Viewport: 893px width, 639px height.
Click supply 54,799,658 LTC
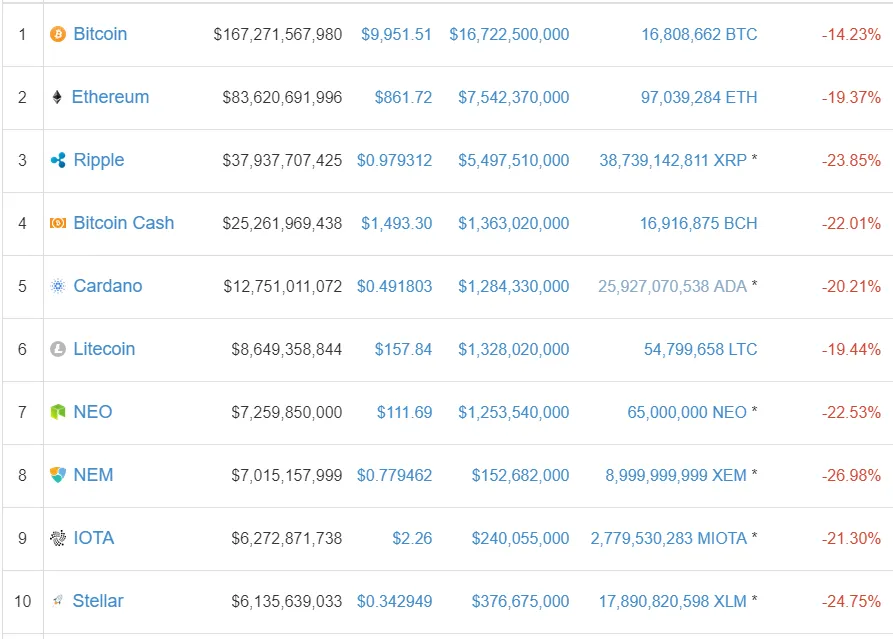701,350
